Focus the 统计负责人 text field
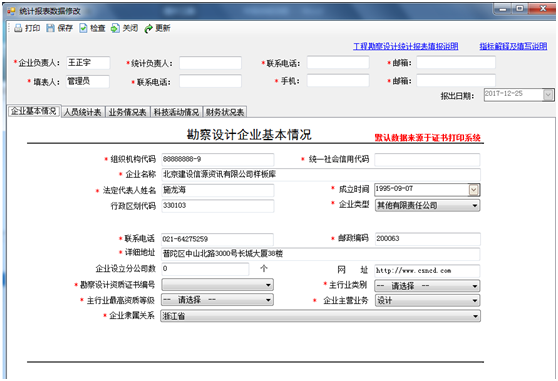Viewport: 558px width, 381px height. pyautogui.click(x=210, y=63)
